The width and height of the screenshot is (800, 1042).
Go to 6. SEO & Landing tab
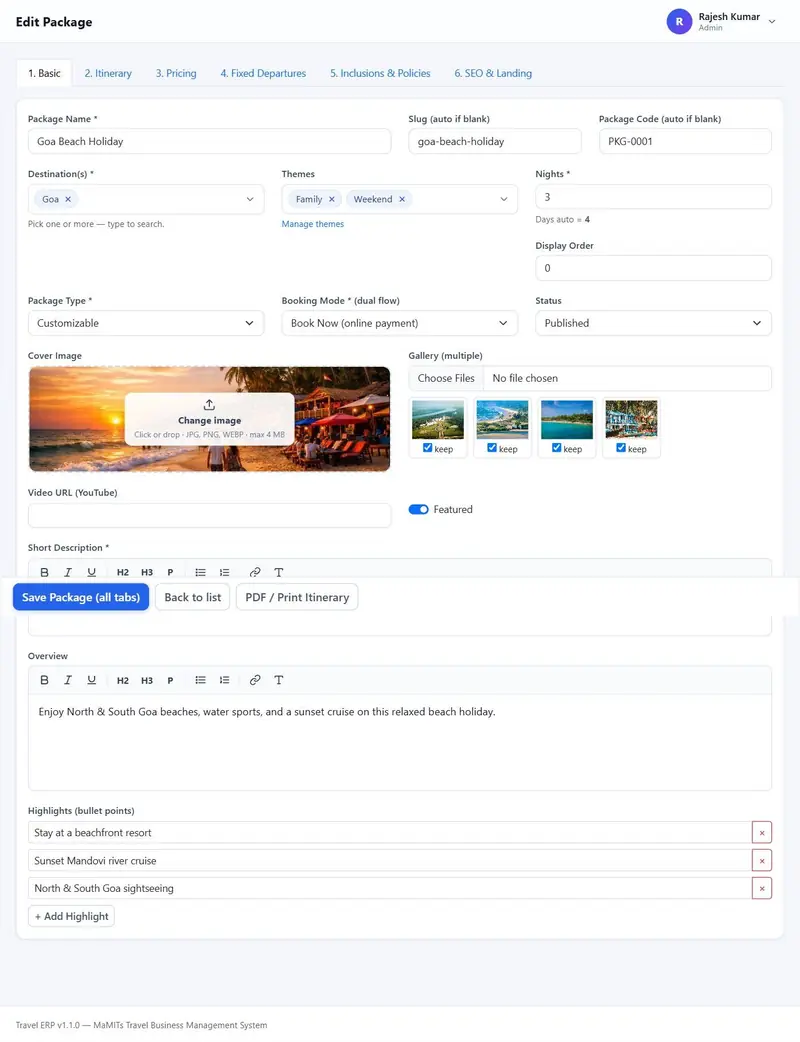pyautogui.click(x=493, y=73)
